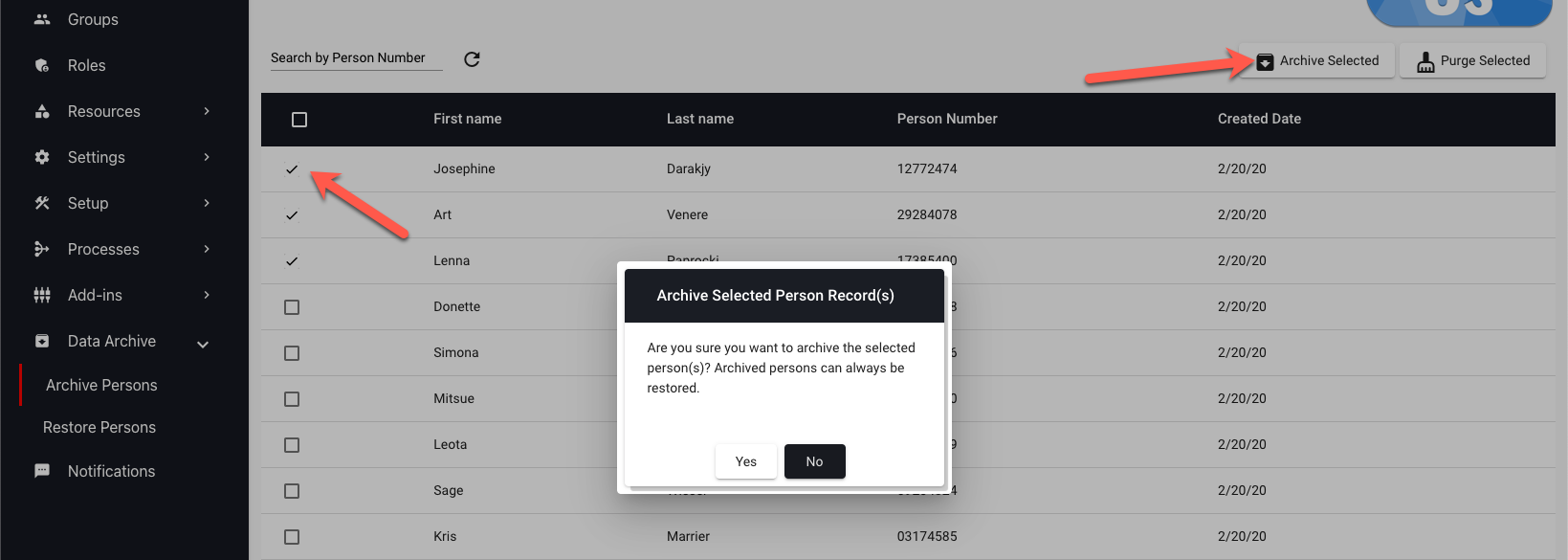
Task: Click the Processes flow icon
Action: pyautogui.click(x=42, y=249)
